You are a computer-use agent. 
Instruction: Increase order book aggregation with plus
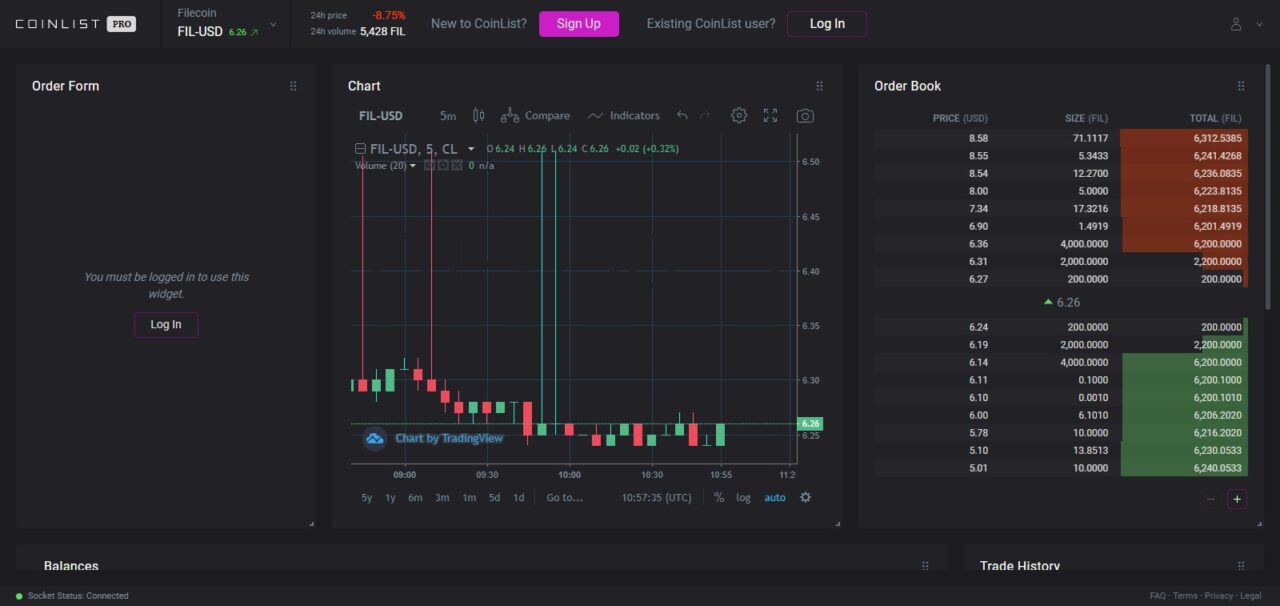[1237, 499]
